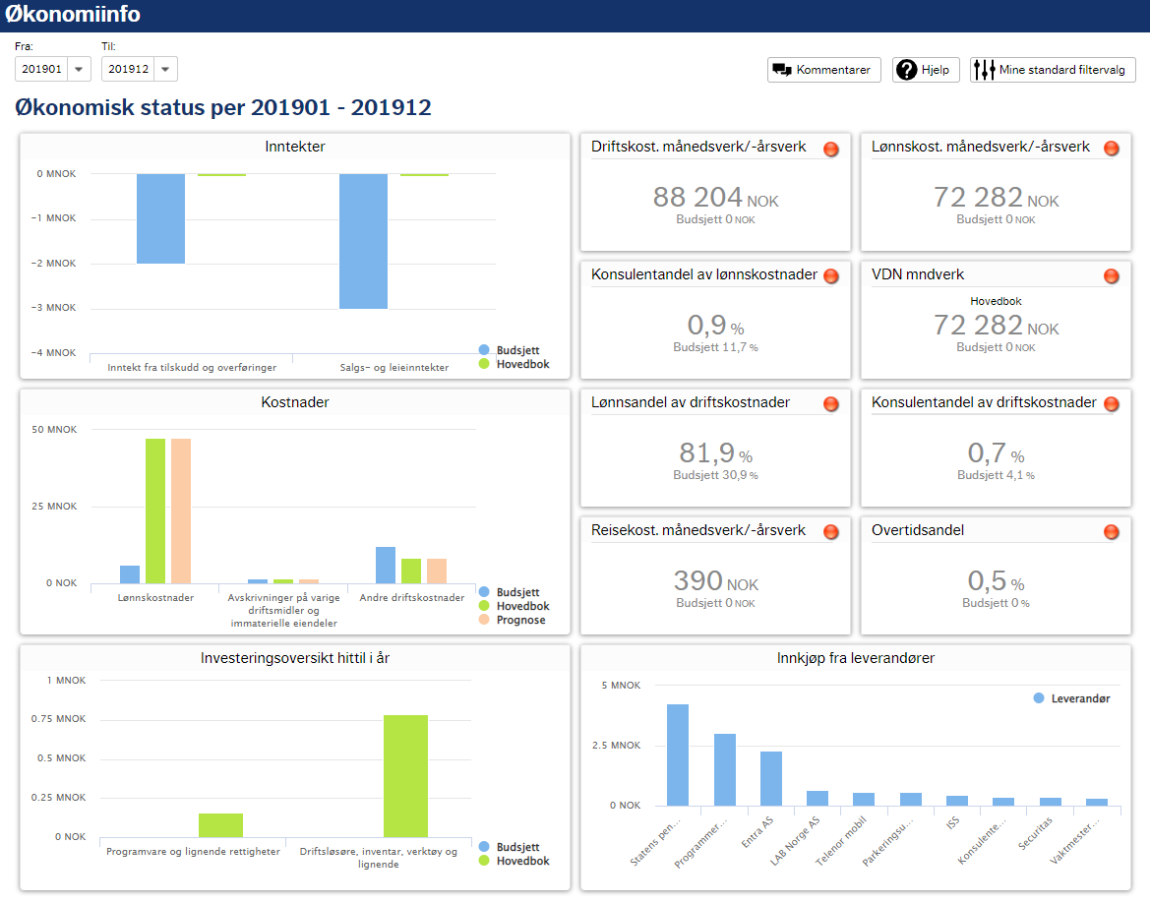Click the filter sliders icon
The height and width of the screenshot is (904, 1150).
pyautogui.click(x=984, y=70)
